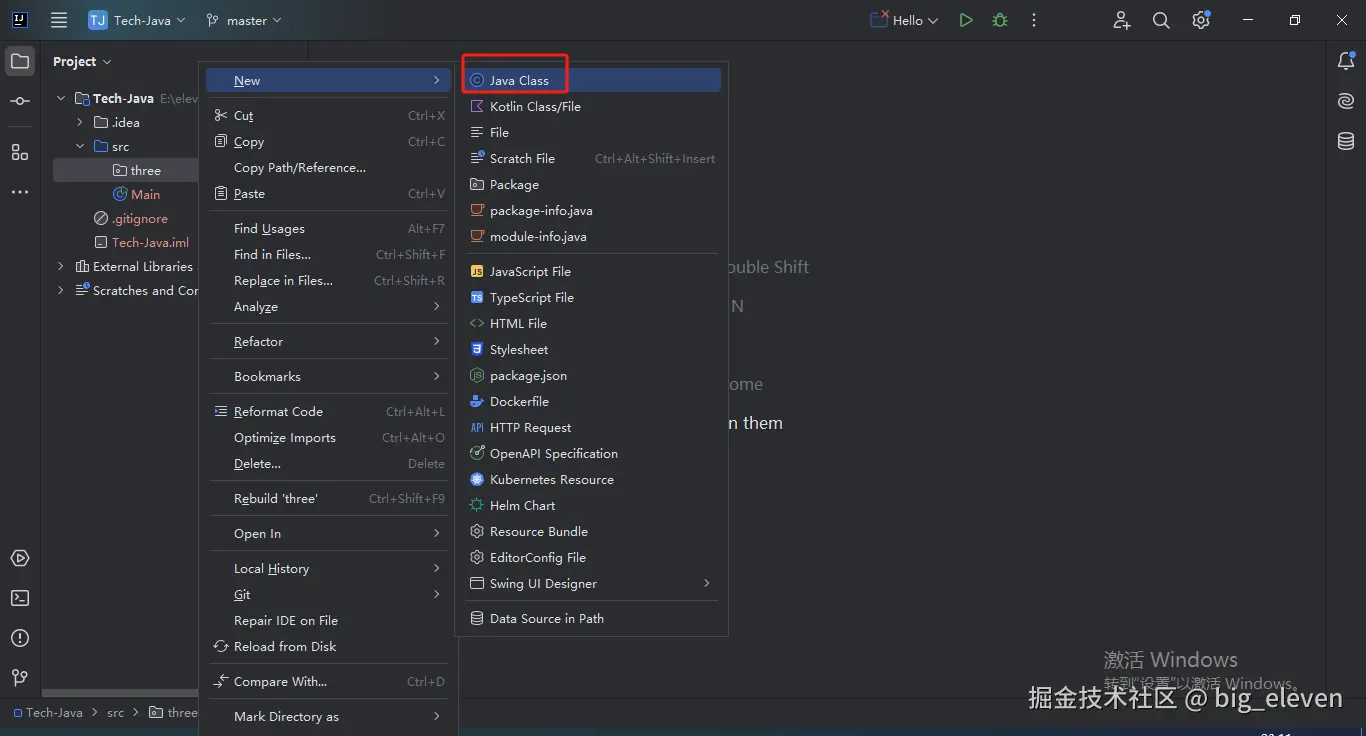Select the .gitignore file
The height and width of the screenshot is (736, 1366).
point(130,218)
